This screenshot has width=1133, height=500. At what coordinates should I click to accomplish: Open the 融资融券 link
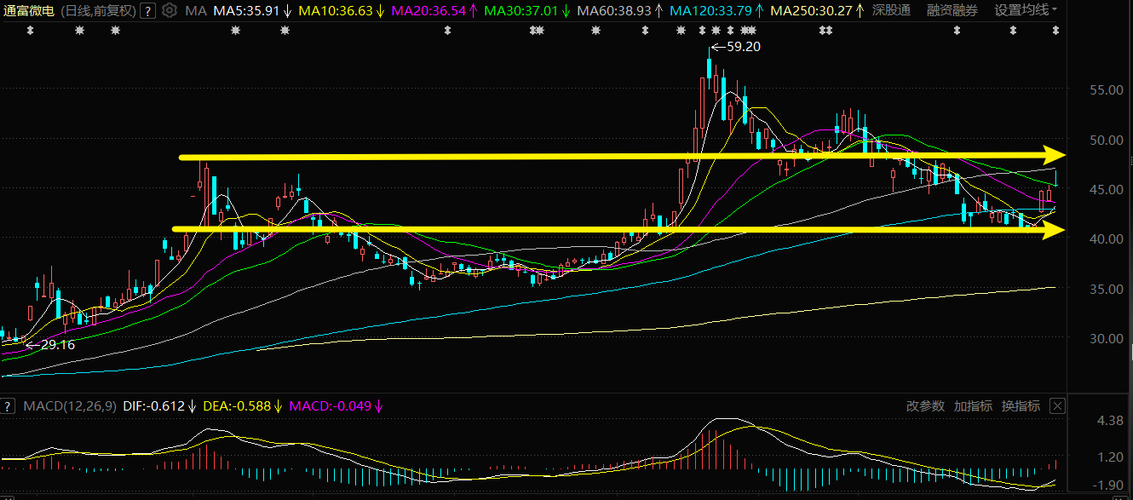pos(952,11)
